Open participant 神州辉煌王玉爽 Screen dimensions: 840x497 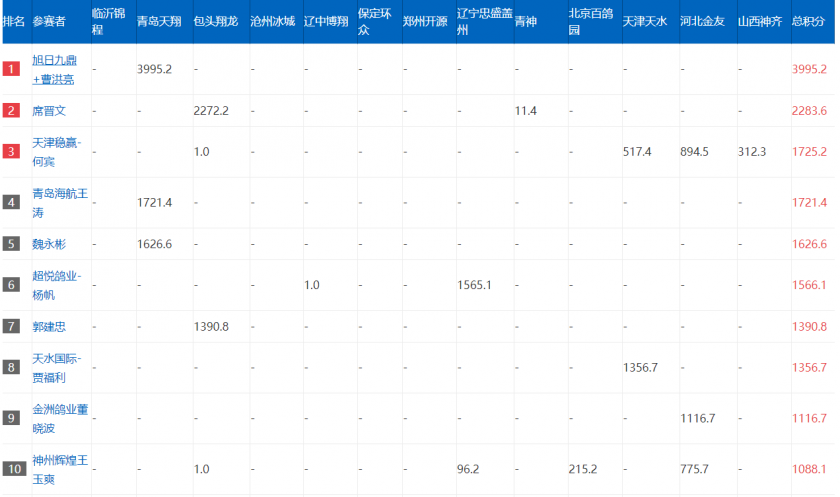coord(60,469)
